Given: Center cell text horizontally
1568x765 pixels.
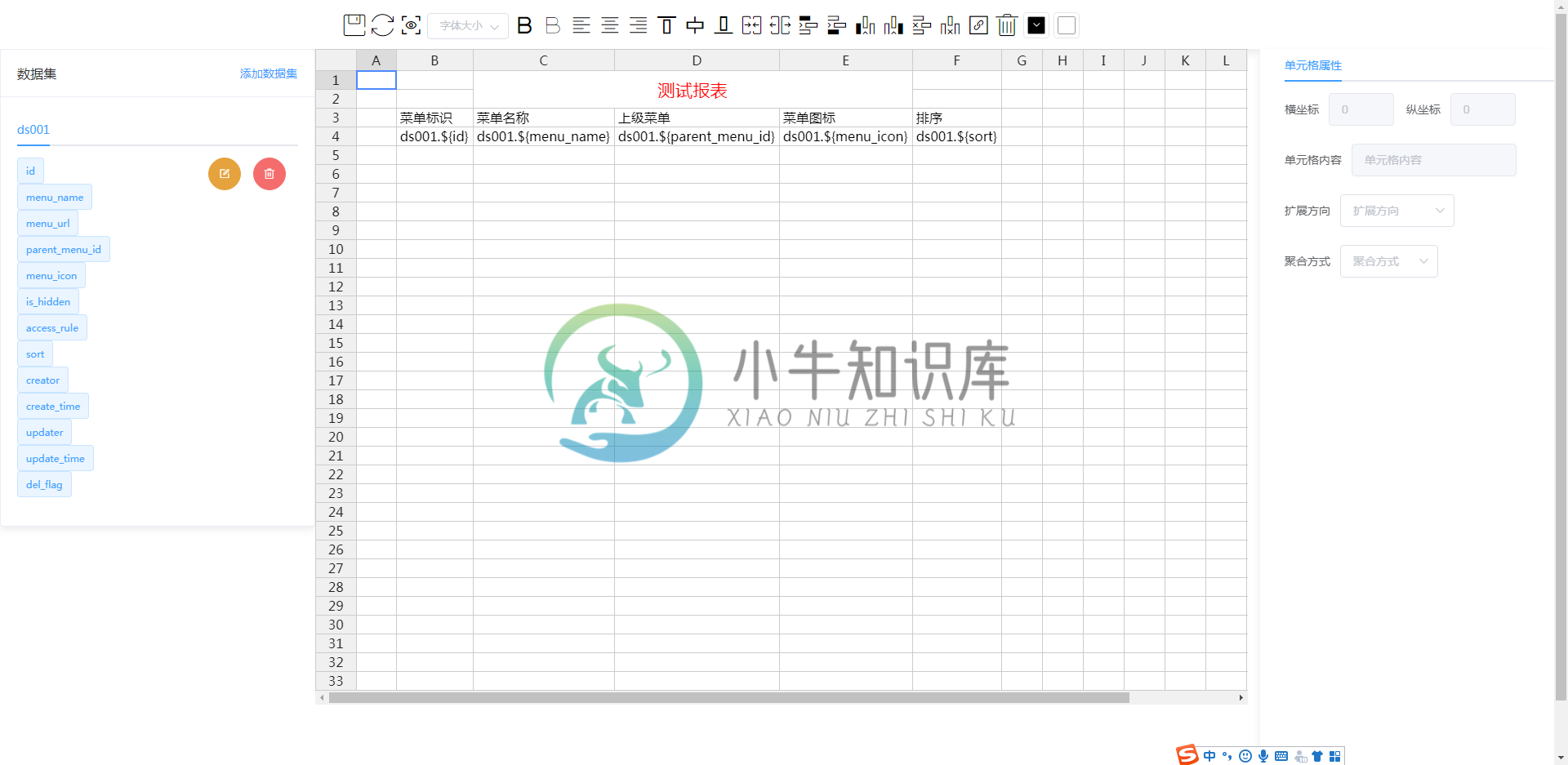Looking at the screenshot, I should (610, 25).
